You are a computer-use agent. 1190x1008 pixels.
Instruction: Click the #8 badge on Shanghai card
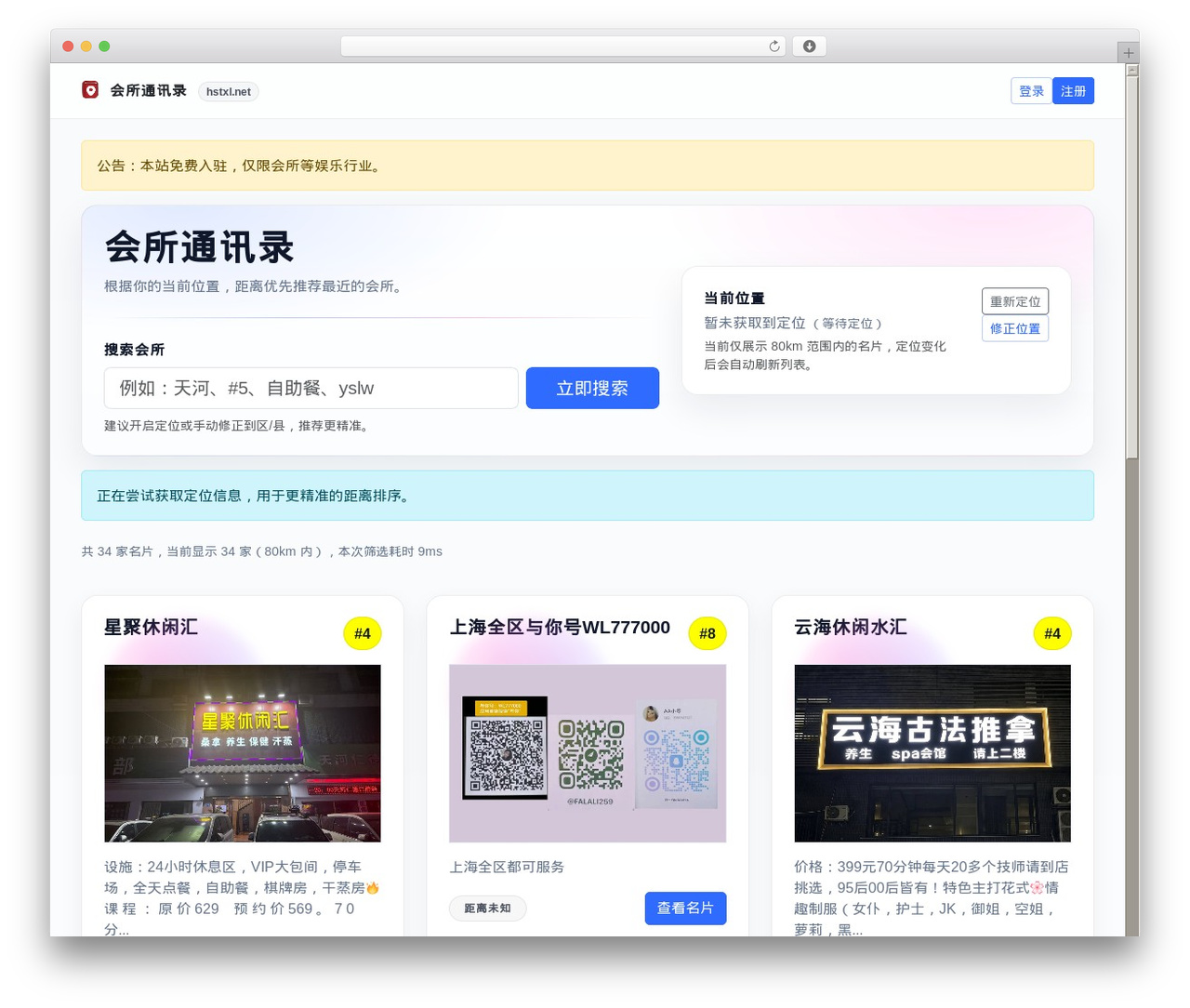point(707,633)
